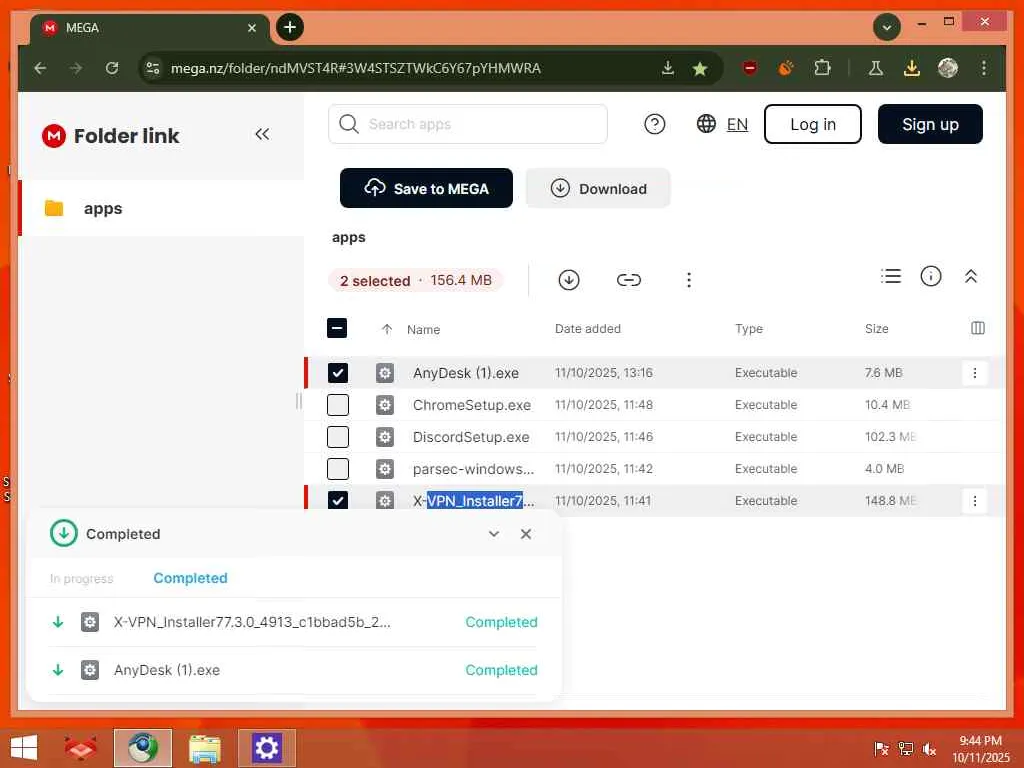This screenshot has width=1024, height=768.
Task: Select completed AnyDesk (1).exe transfer entry
Action: [293, 670]
